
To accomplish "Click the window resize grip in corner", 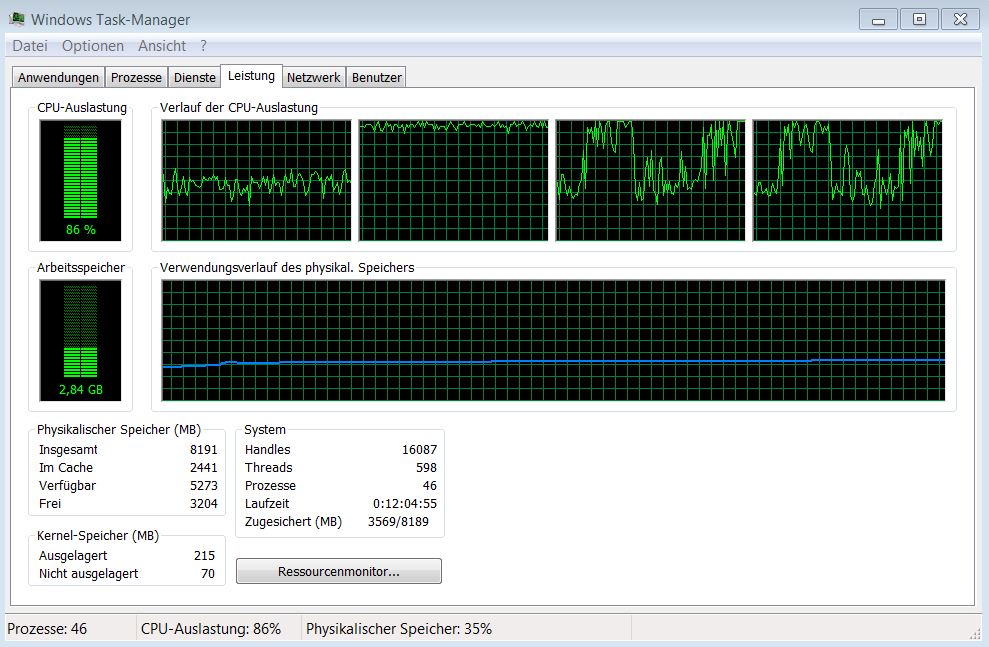I will click(x=975, y=633).
